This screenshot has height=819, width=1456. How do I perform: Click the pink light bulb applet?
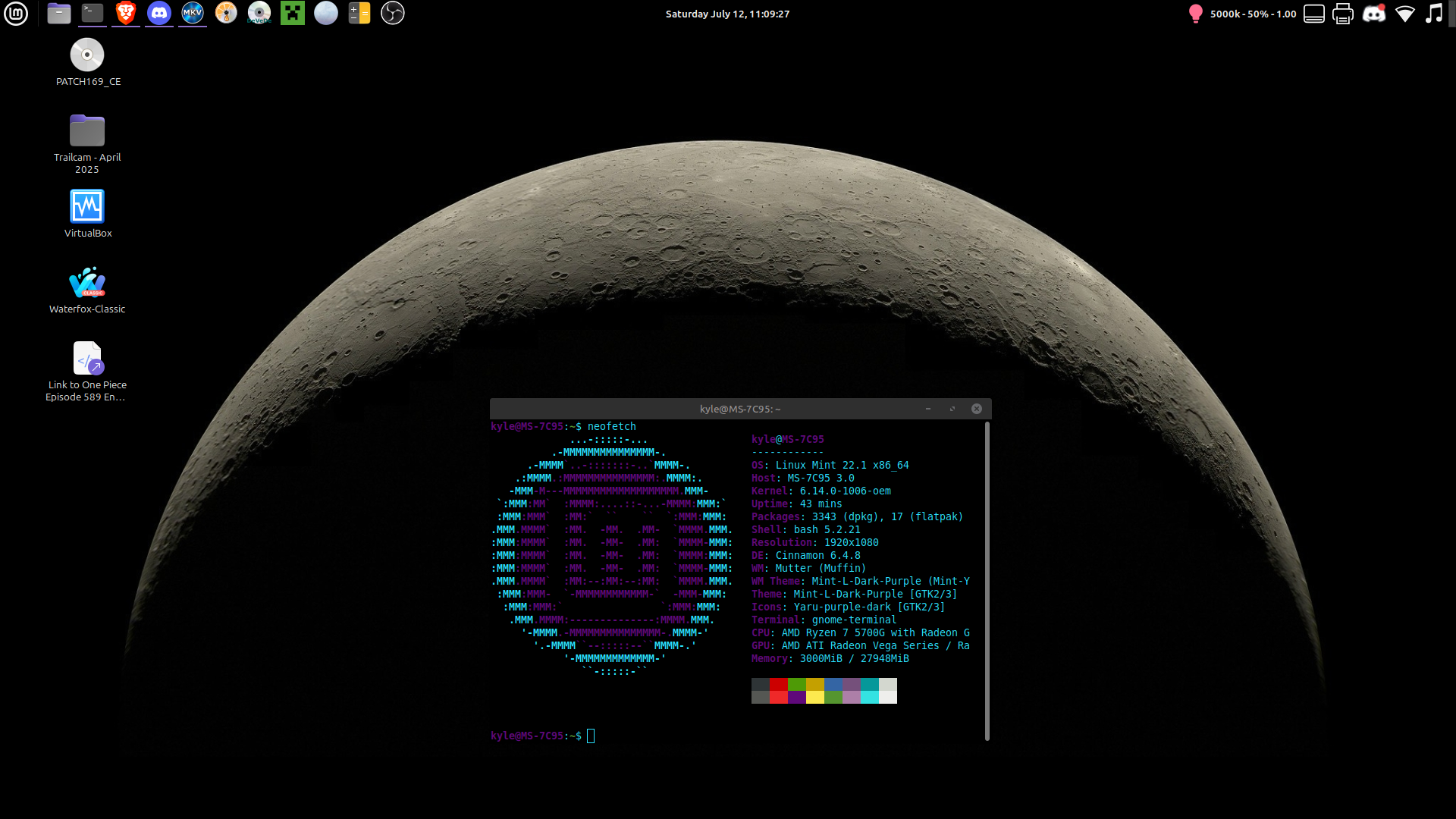1196,14
